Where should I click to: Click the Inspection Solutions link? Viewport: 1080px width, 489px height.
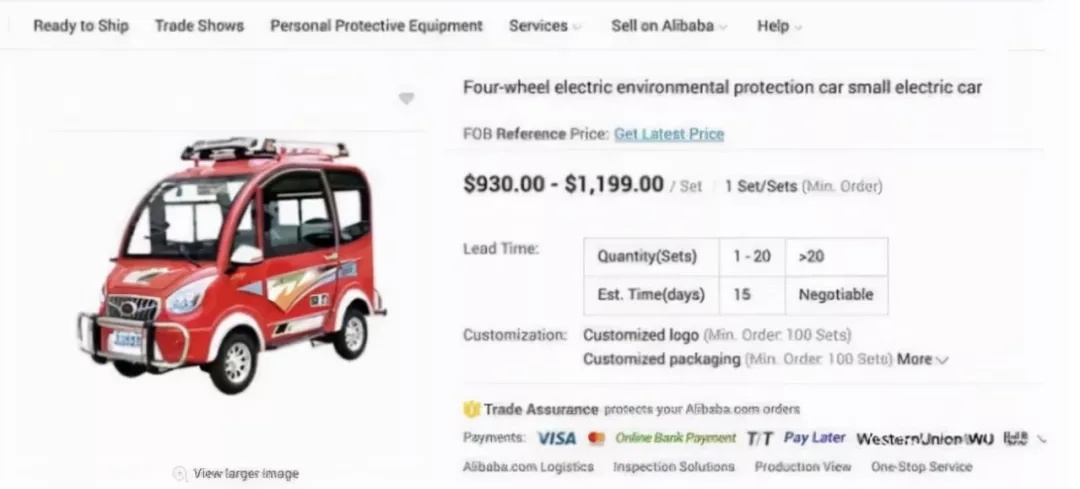point(674,467)
